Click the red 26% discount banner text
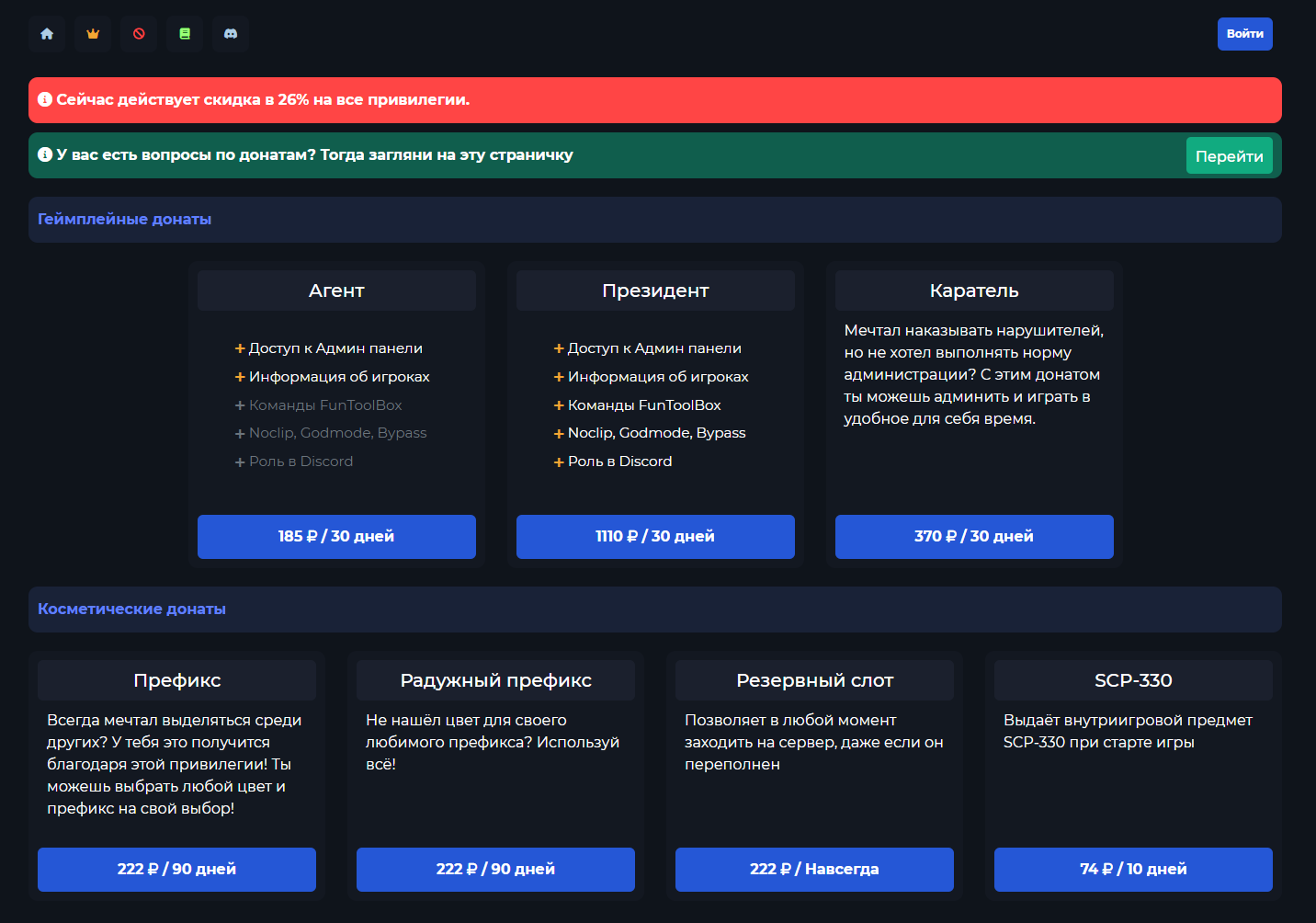1316x923 pixels. pyautogui.click(x=263, y=99)
